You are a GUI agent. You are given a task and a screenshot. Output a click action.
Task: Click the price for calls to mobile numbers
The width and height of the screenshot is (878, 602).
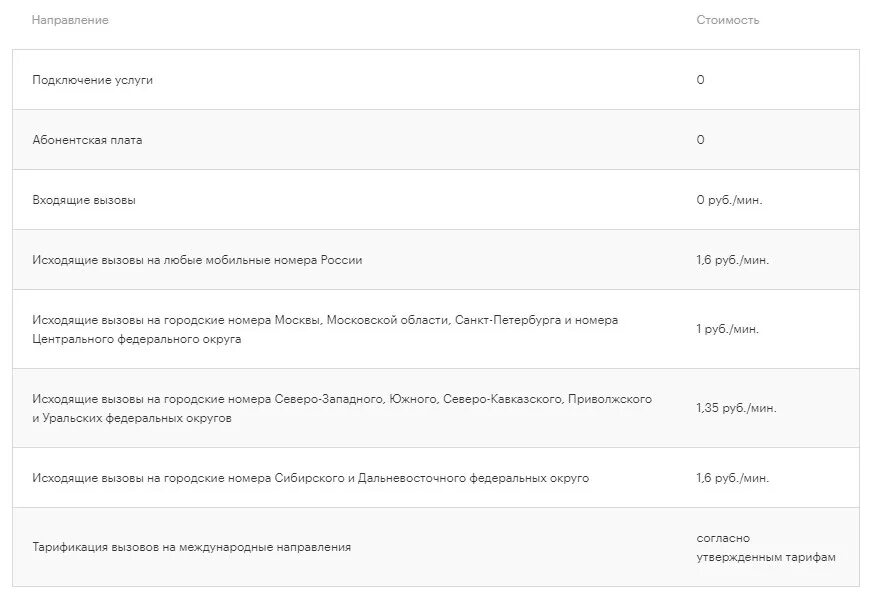[x=733, y=260]
